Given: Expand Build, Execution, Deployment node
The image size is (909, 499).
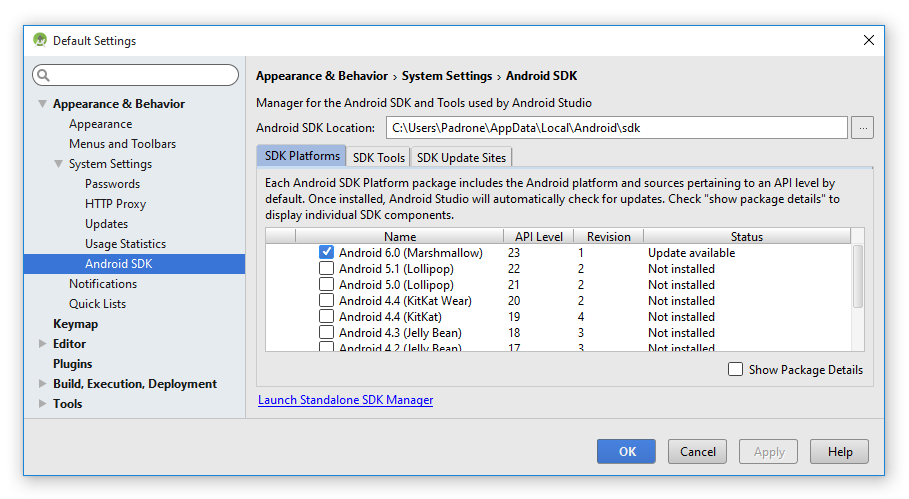Looking at the screenshot, I should (42, 384).
